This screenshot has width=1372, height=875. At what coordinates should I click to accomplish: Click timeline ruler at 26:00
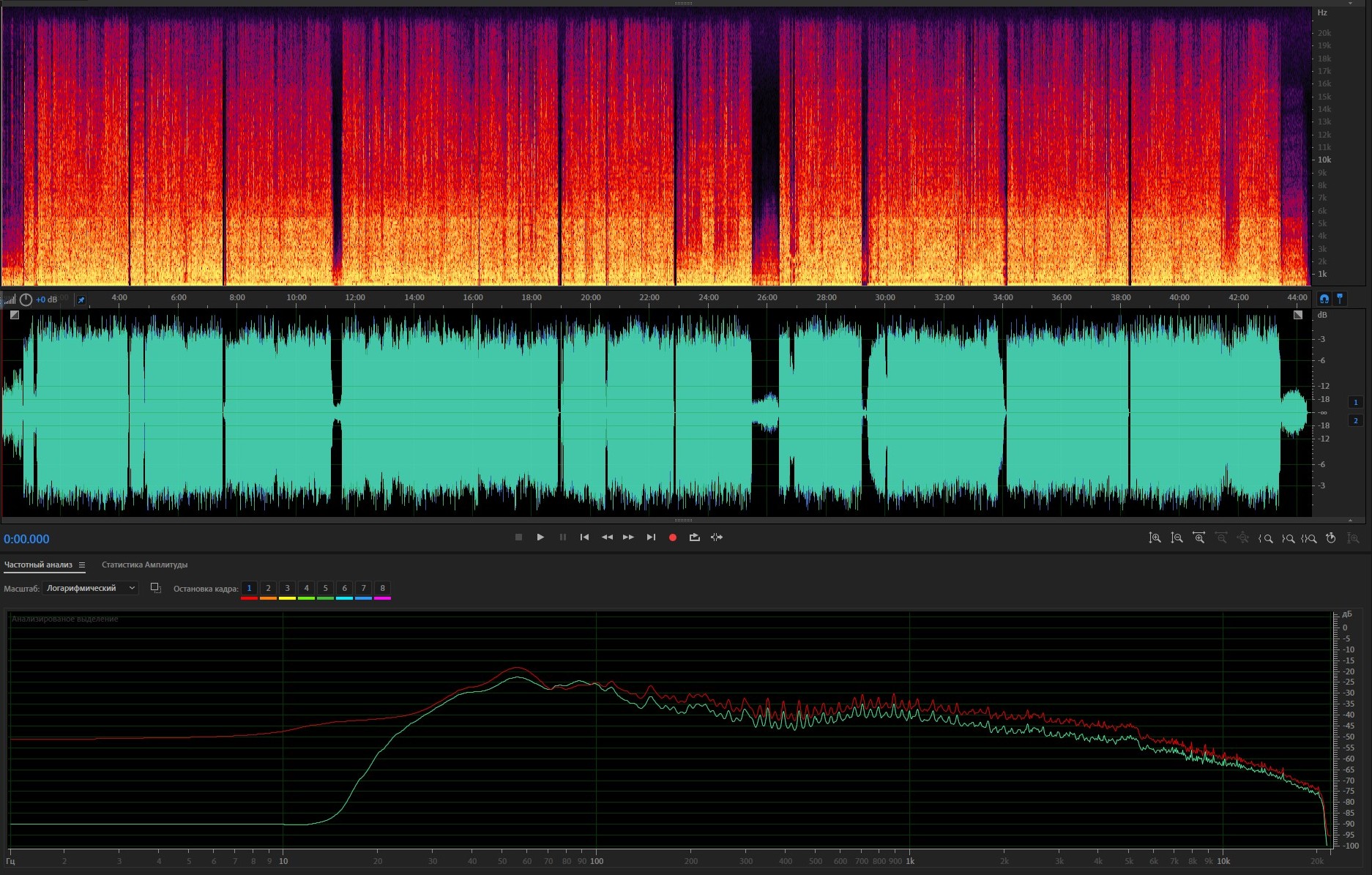click(x=767, y=297)
